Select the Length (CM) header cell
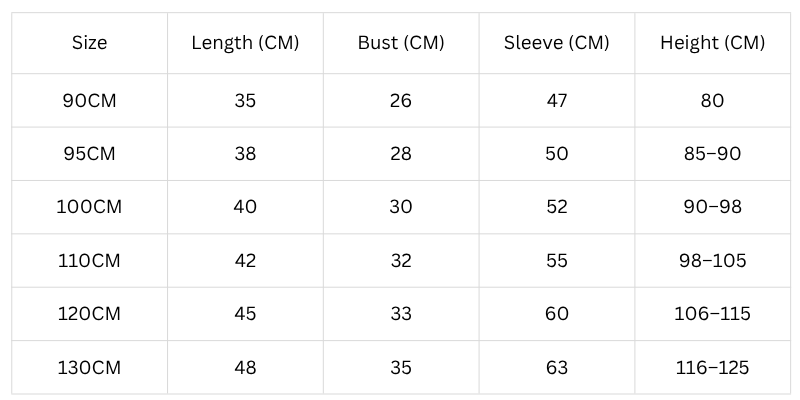The image size is (800, 400). coord(245,43)
